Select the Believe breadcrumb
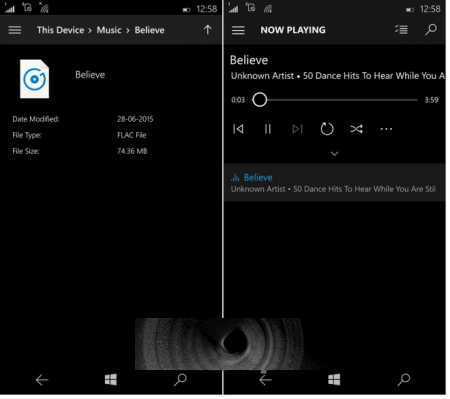This screenshot has height=399, width=450. coord(149,30)
